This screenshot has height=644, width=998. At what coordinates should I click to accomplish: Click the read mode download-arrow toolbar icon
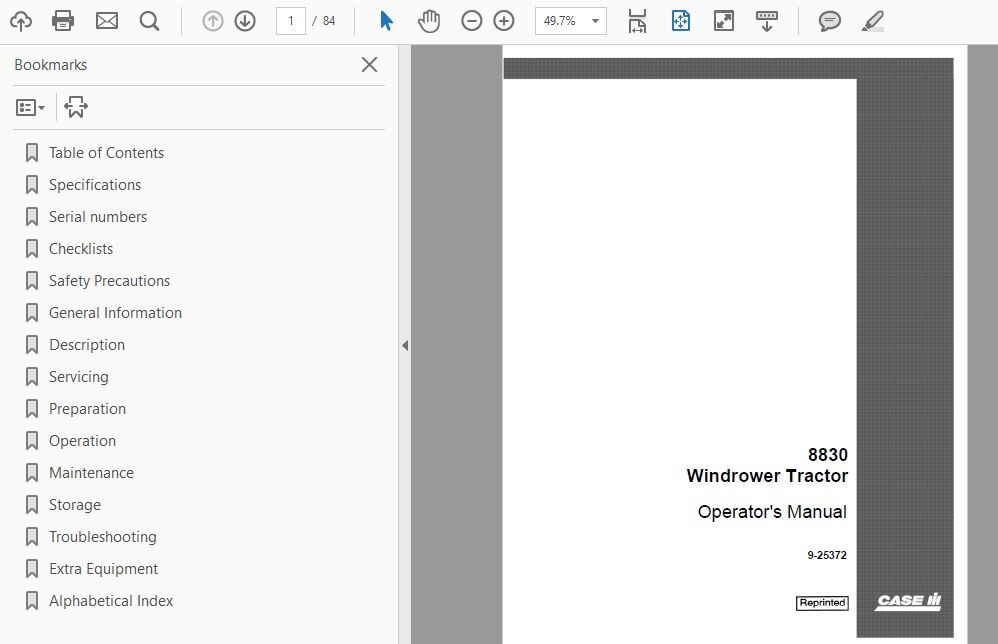coord(767,21)
